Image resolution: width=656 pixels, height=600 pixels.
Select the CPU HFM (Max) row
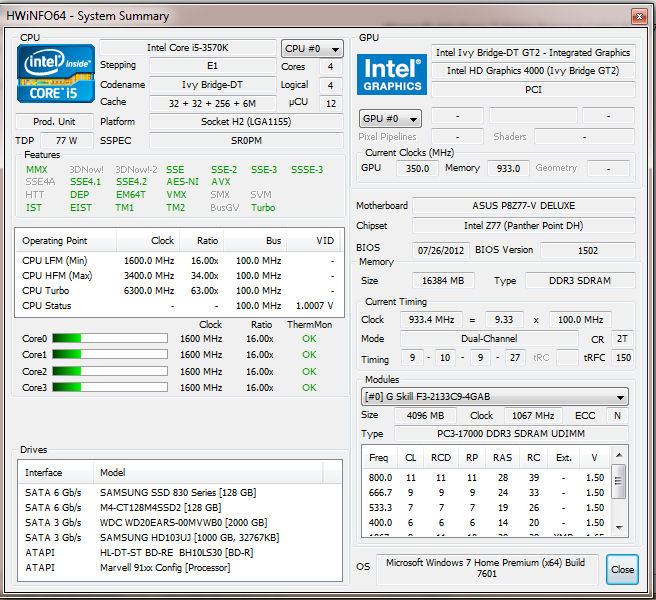point(179,276)
